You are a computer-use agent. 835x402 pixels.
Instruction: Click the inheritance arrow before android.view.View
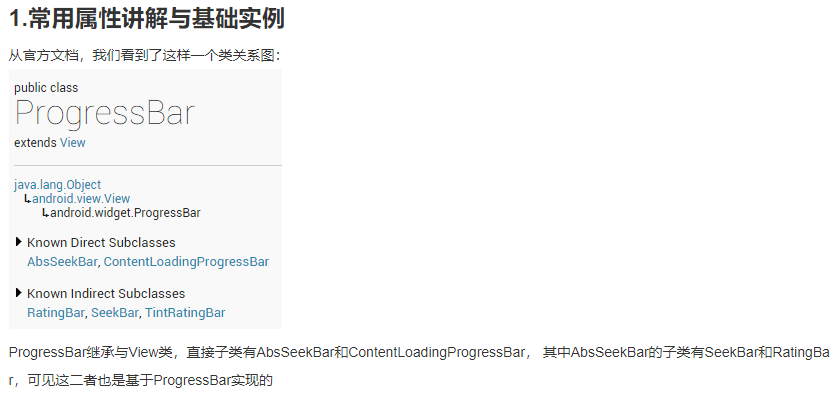[28, 199]
